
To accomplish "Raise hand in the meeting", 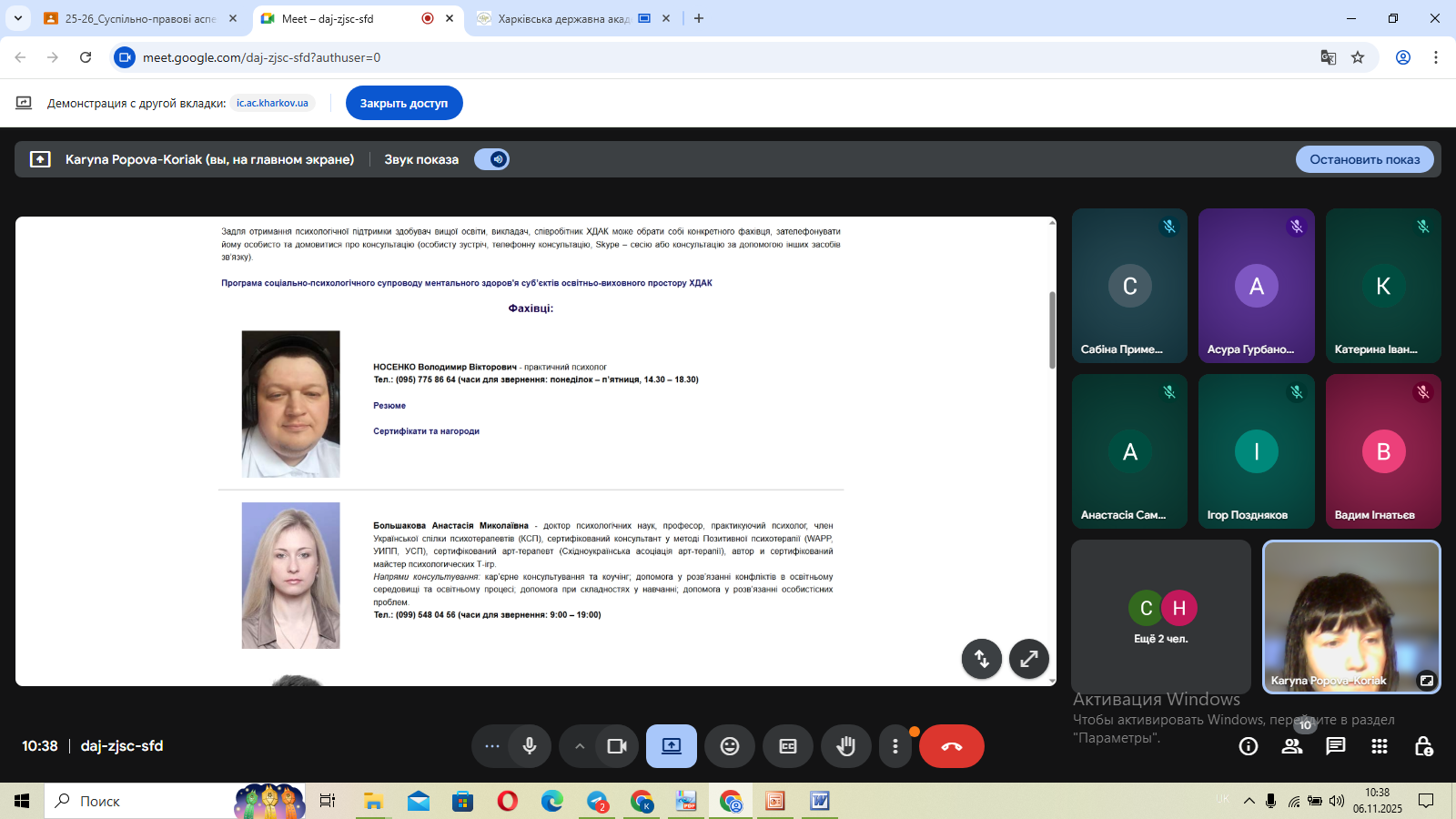I will point(846,746).
